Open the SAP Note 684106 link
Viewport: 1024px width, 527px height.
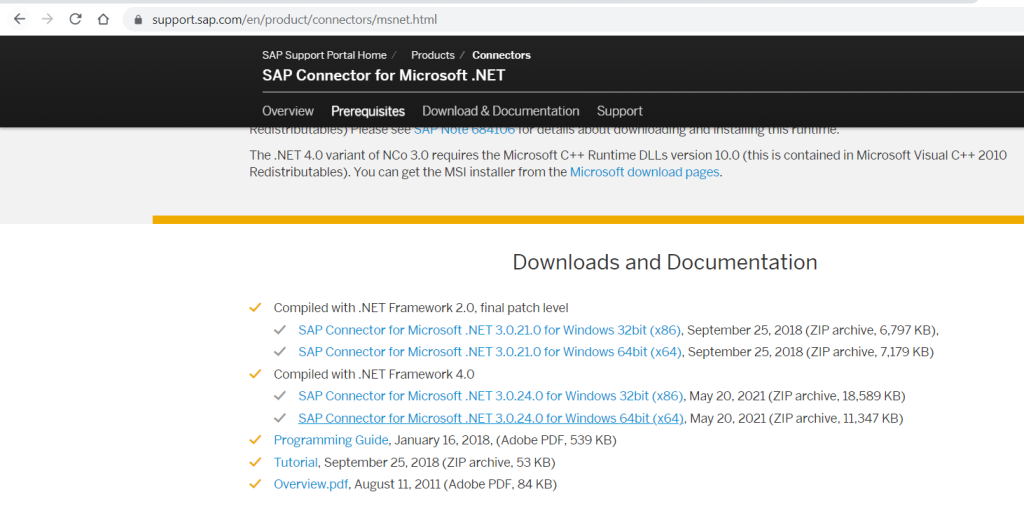(x=464, y=131)
